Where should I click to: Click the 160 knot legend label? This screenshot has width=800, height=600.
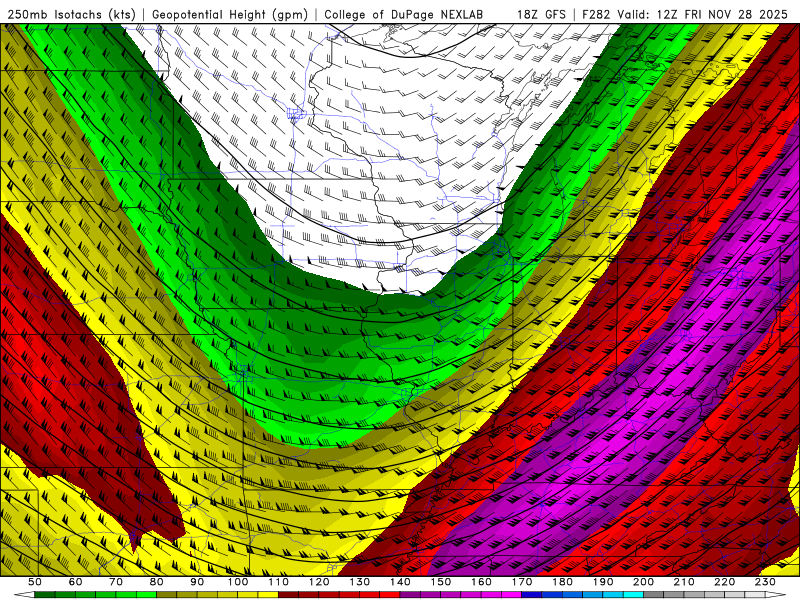click(481, 582)
